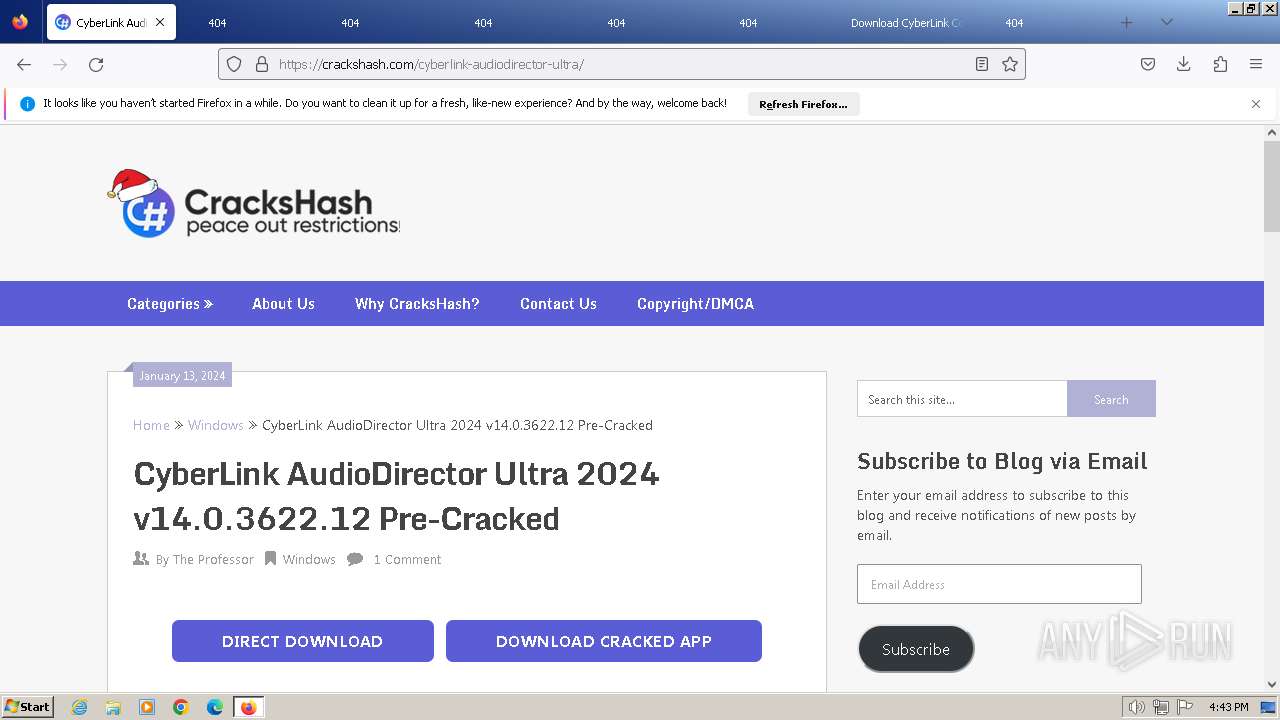Click the Subscribe button
This screenshot has height=720, width=1280.
[x=916, y=649]
